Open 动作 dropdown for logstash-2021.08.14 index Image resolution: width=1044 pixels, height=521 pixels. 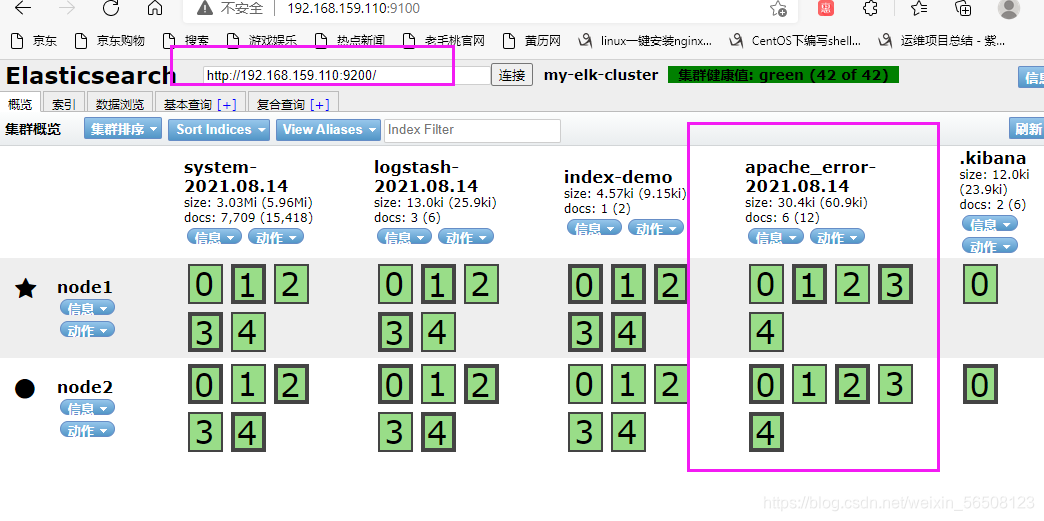tap(465, 237)
